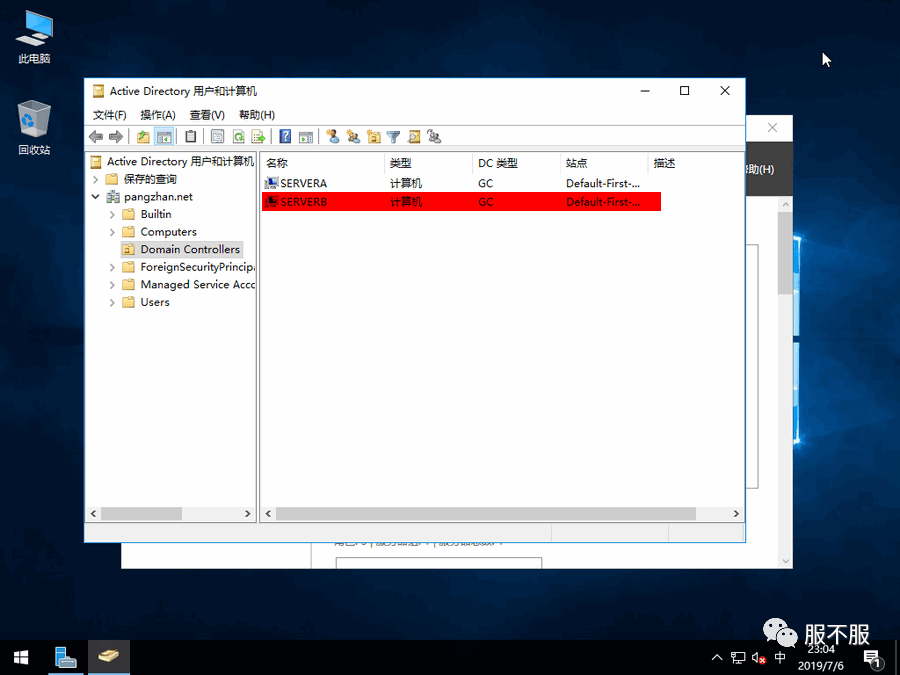The height and width of the screenshot is (675, 900).
Task: Click the Back arrow in the toolbar
Action: pyautogui.click(x=96, y=137)
